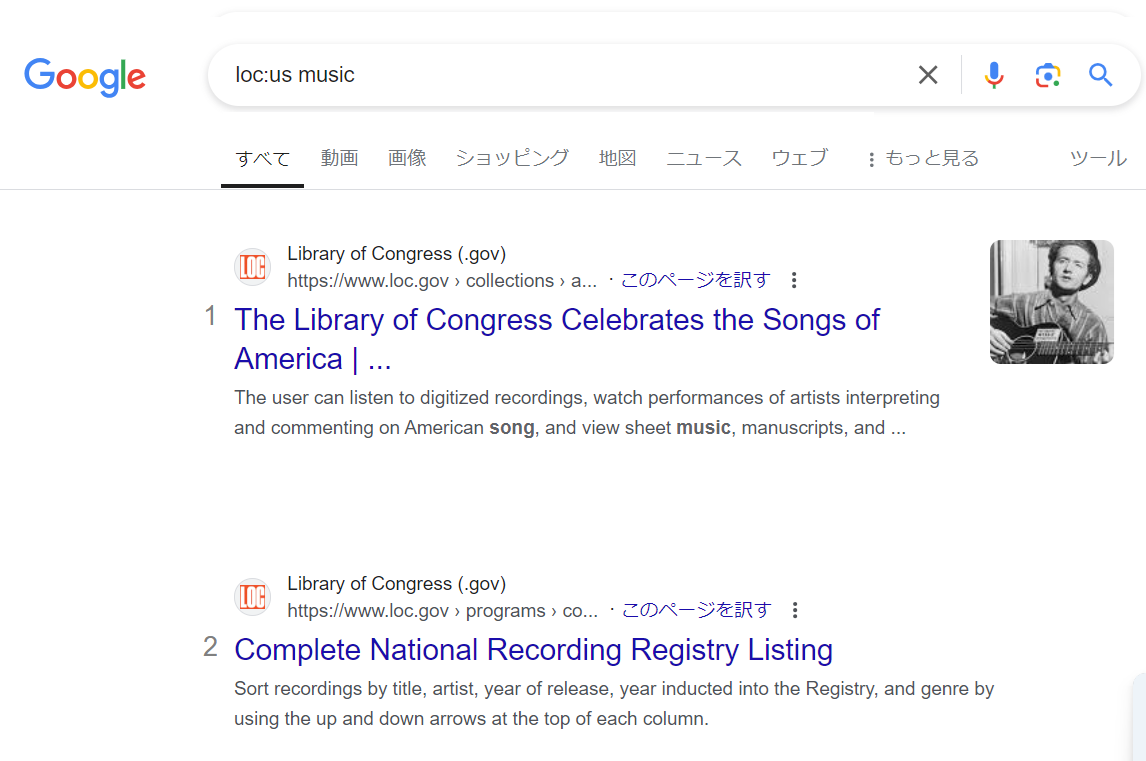Open the ショッピング tab
The image size is (1146, 761).
(512, 158)
